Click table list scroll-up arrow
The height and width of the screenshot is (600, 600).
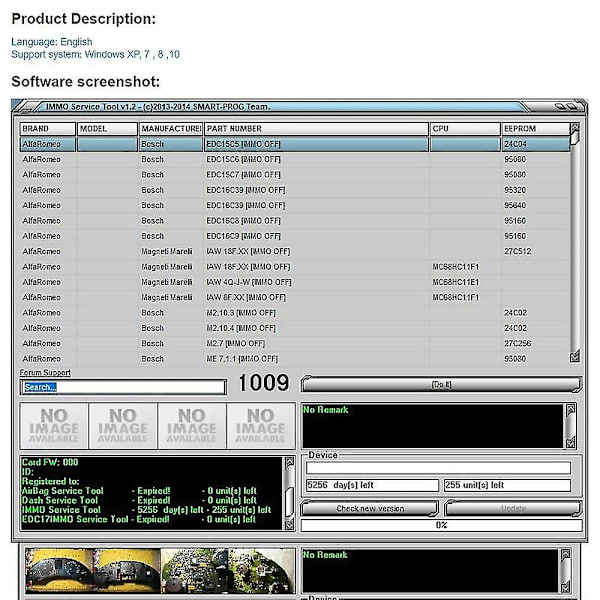coord(575,127)
